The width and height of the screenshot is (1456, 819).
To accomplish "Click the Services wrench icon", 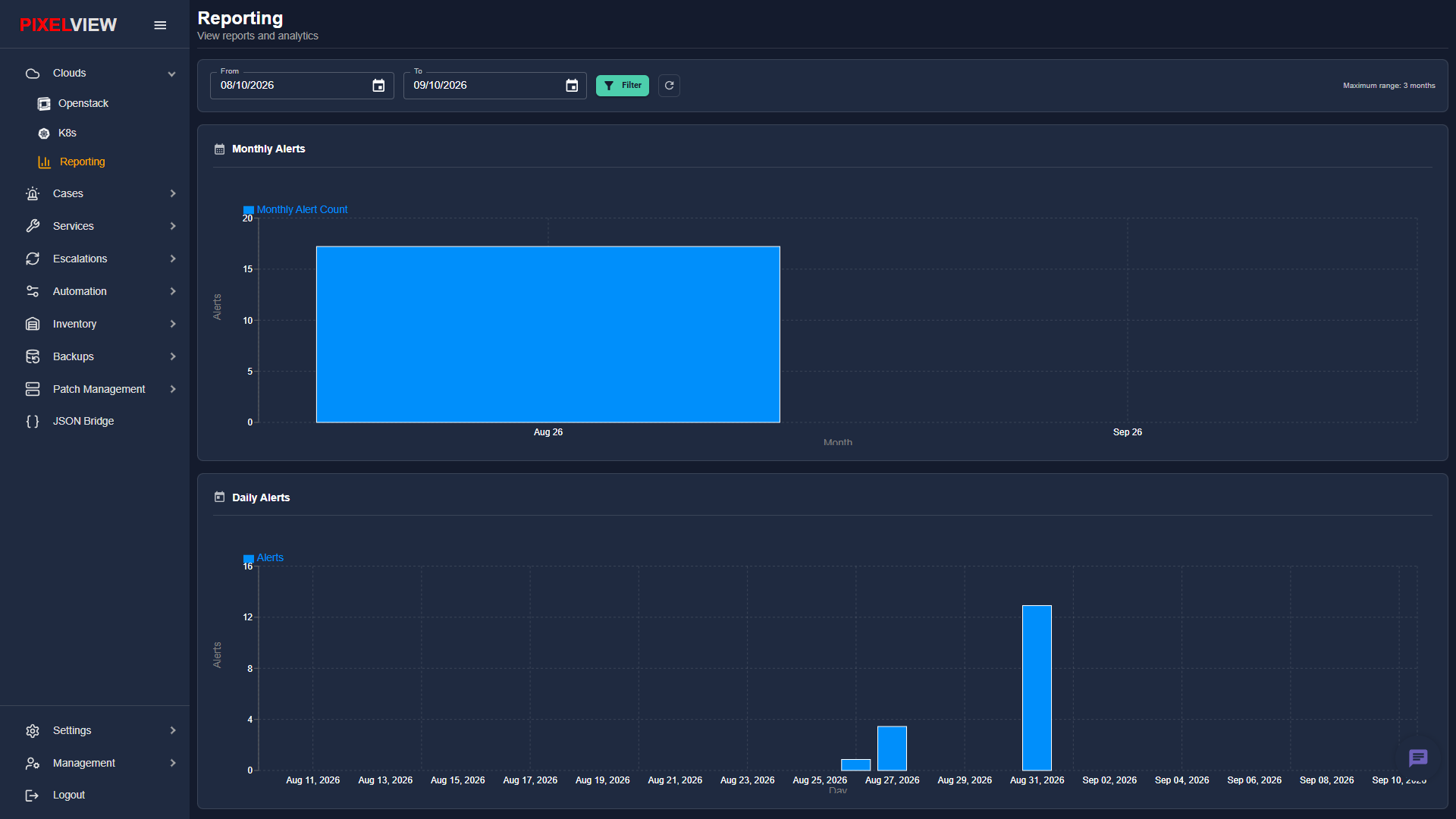I will (33, 226).
